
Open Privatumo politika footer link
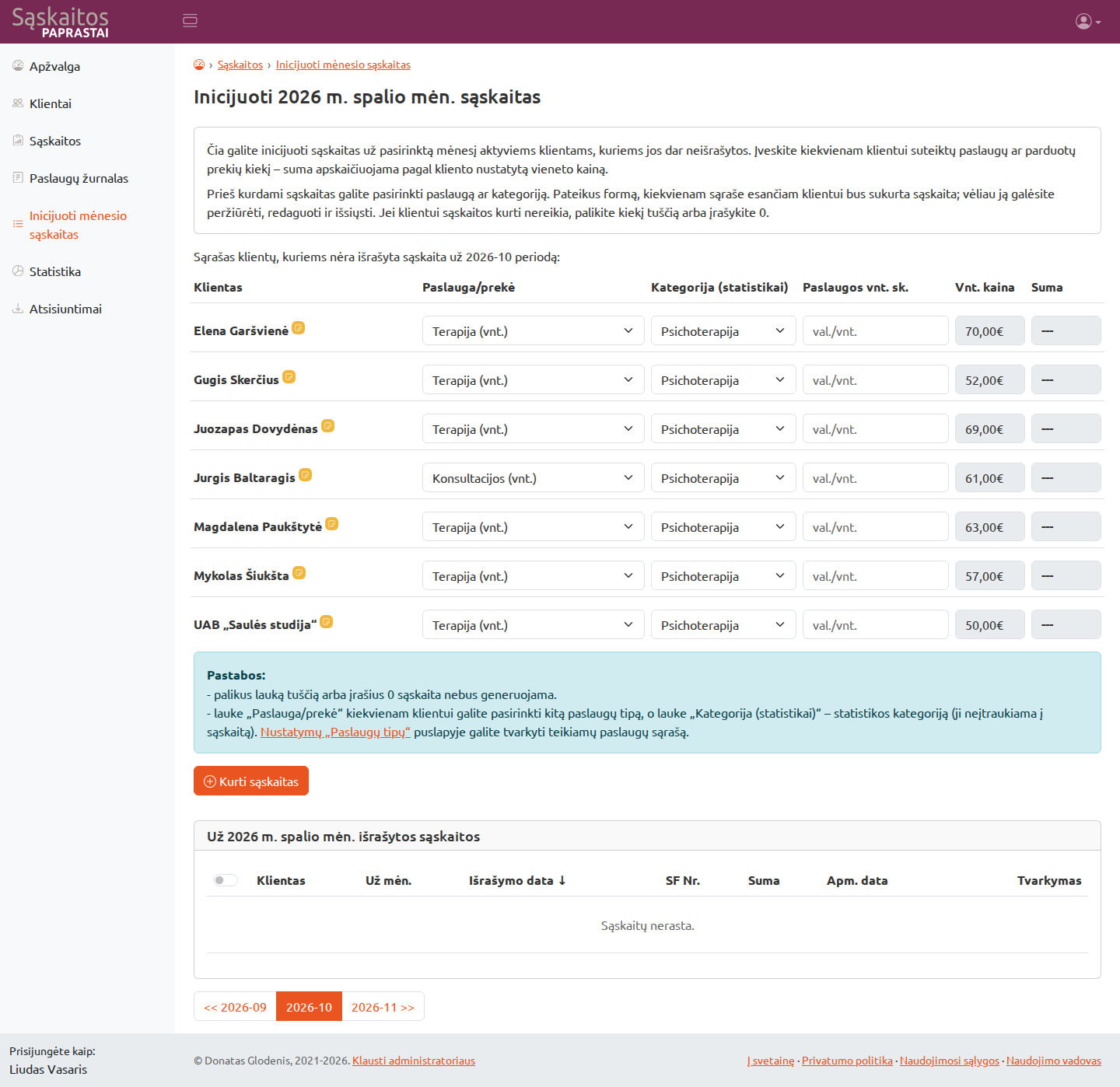click(847, 1061)
